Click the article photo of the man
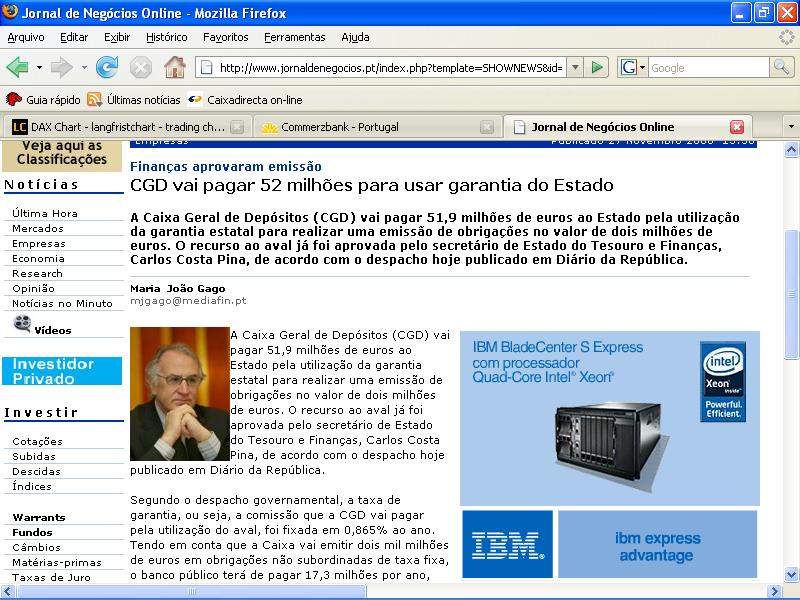 tap(180, 394)
